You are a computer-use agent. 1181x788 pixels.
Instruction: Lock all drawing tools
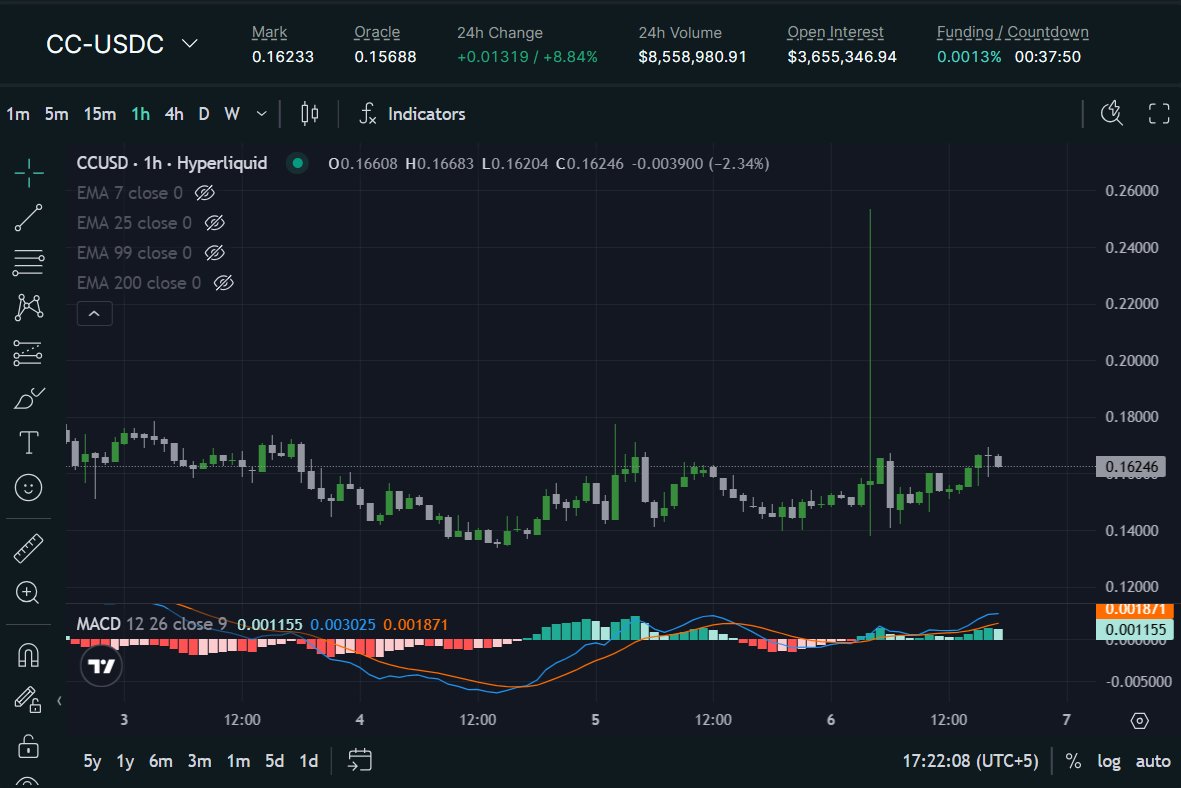coord(29,746)
